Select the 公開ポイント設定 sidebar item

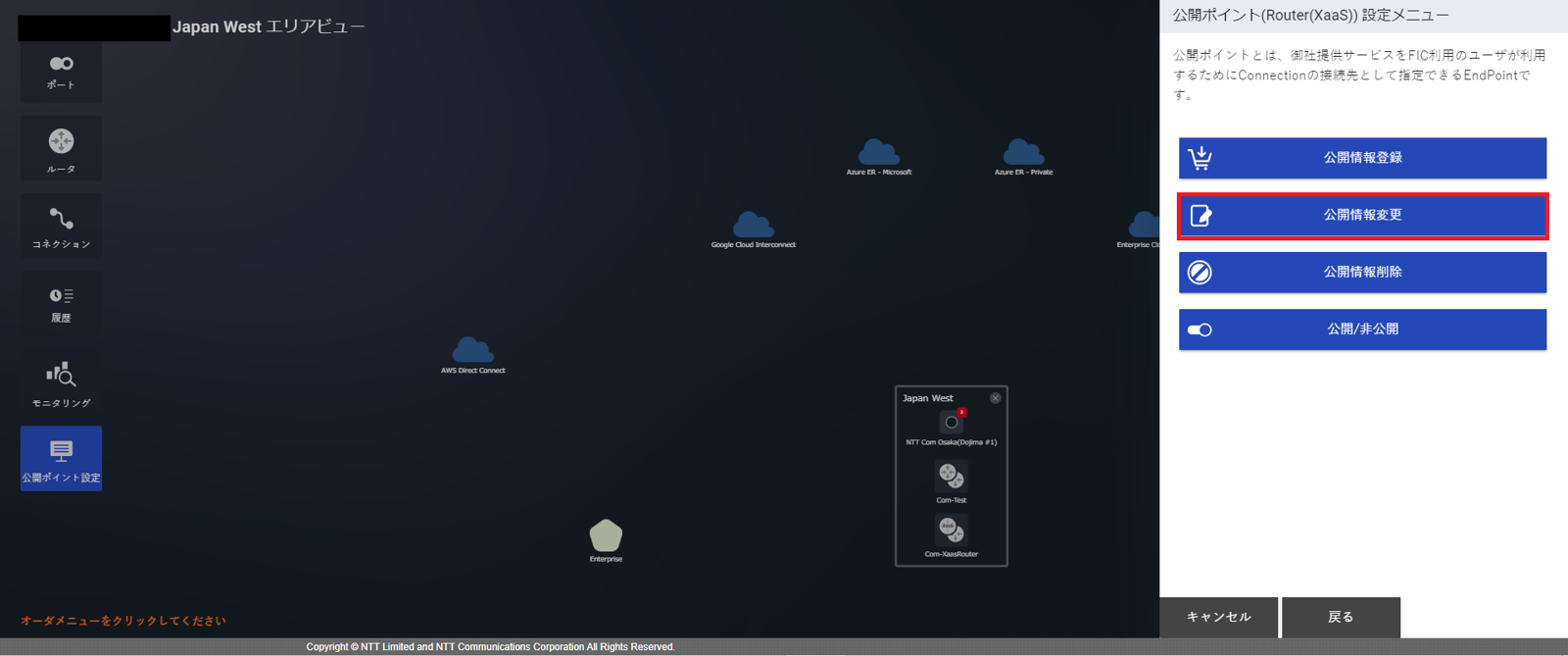(x=61, y=458)
